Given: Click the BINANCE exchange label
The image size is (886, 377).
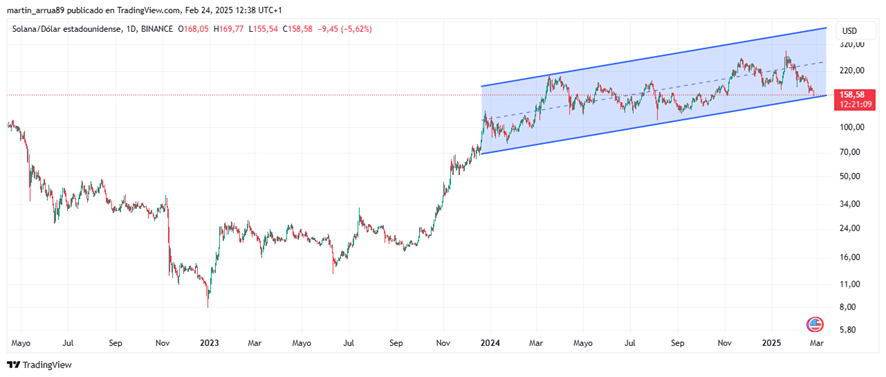Looking at the screenshot, I should [156, 29].
